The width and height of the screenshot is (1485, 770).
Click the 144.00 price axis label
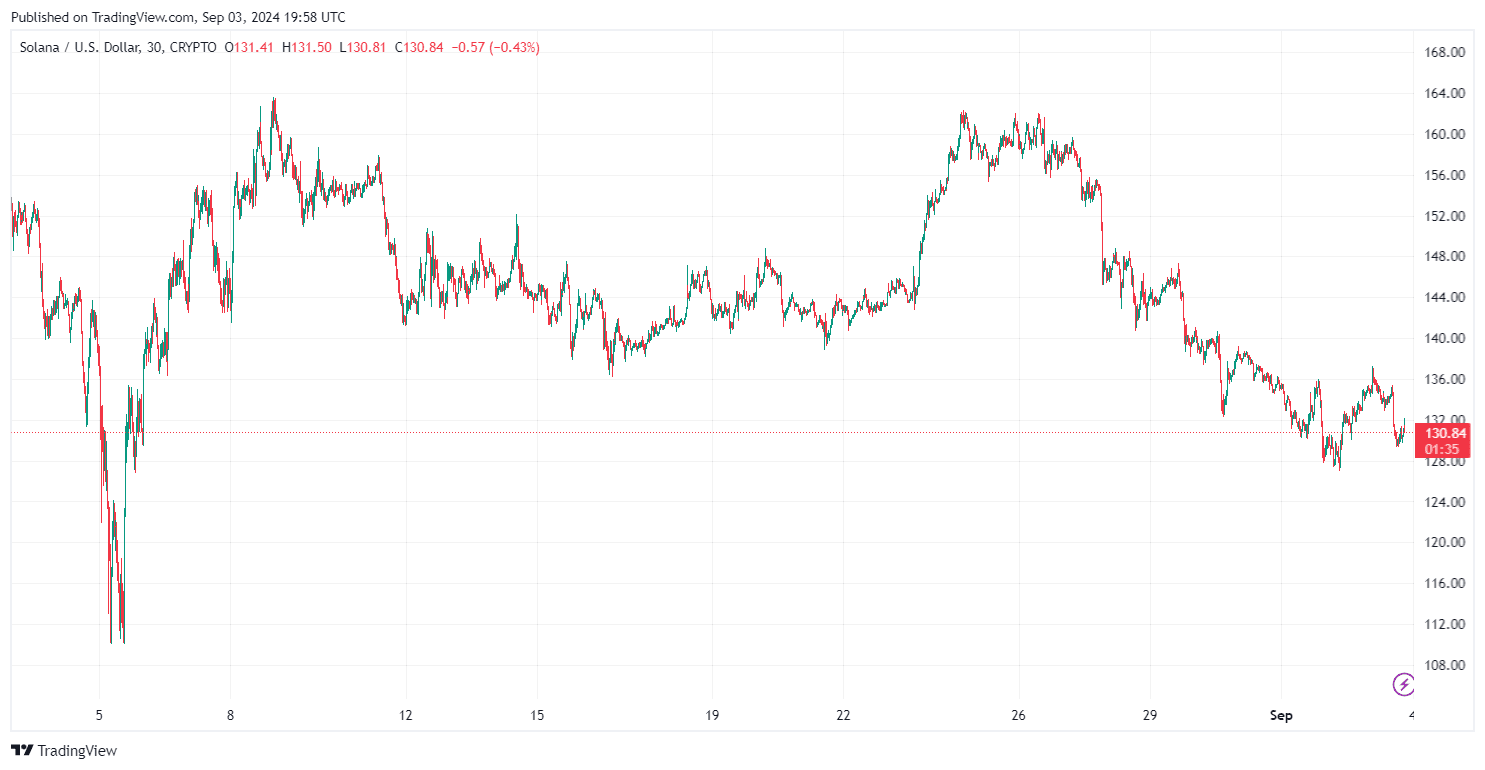coord(1445,297)
